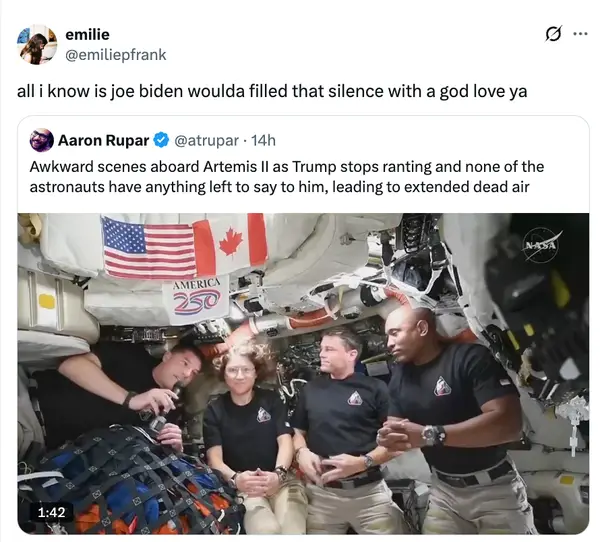Viewport: 600px width, 542px height.
Task: Play the embedded Artemis II video
Action: pyautogui.click(x=303, y=374)
